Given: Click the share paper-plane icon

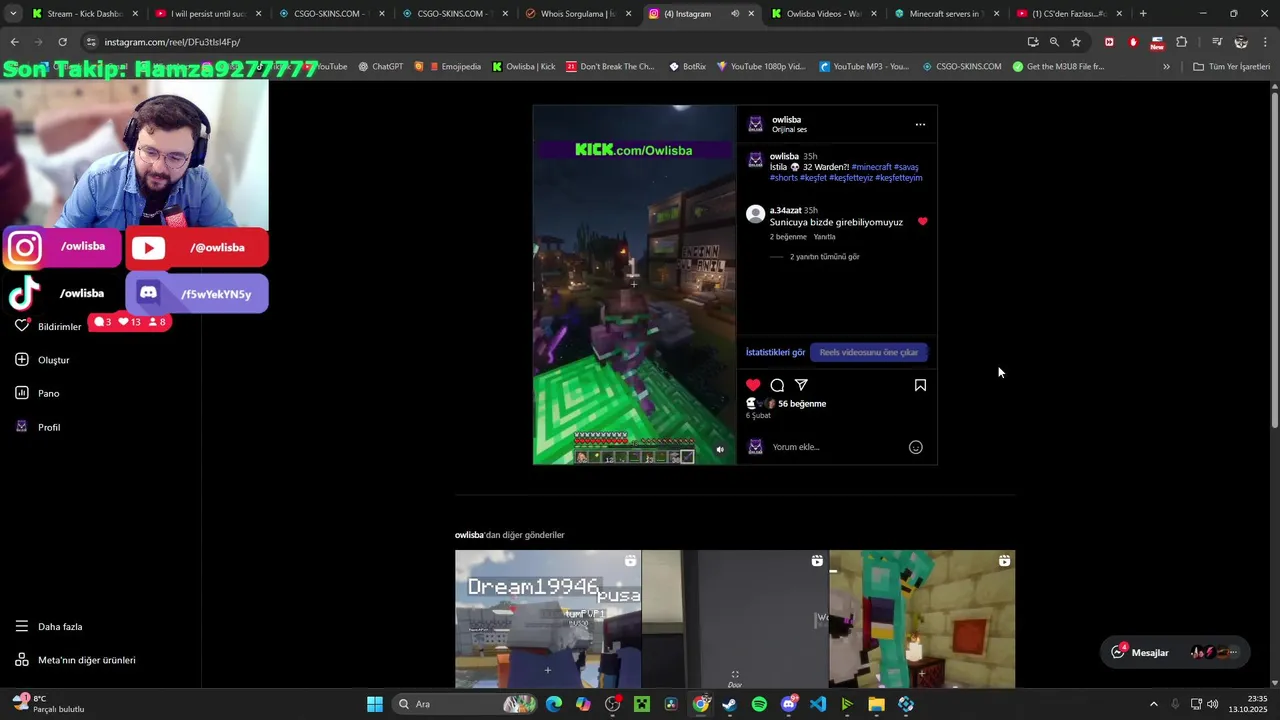Looking at the screenshot, I should 801,385.
